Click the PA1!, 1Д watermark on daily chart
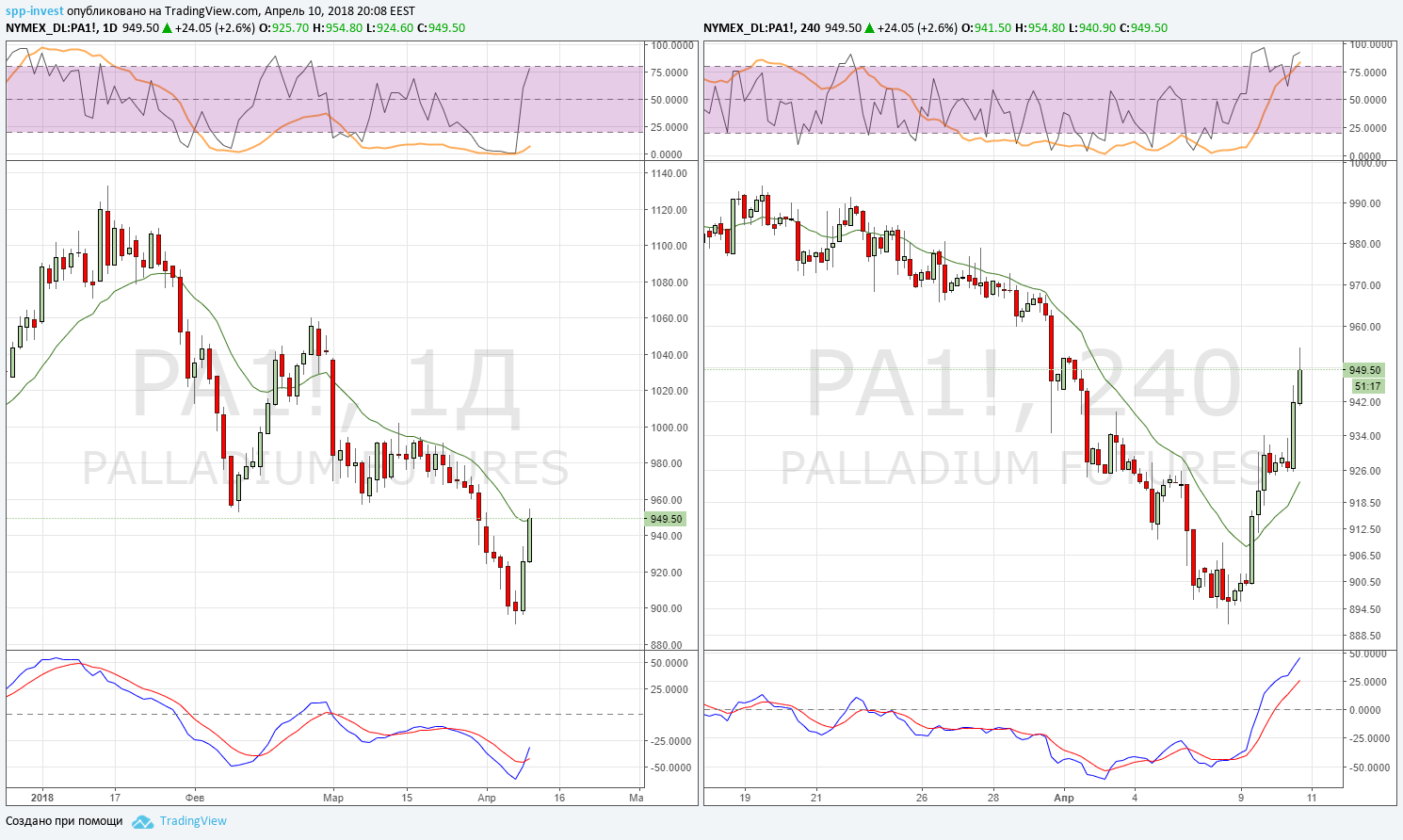 (326, 386)
